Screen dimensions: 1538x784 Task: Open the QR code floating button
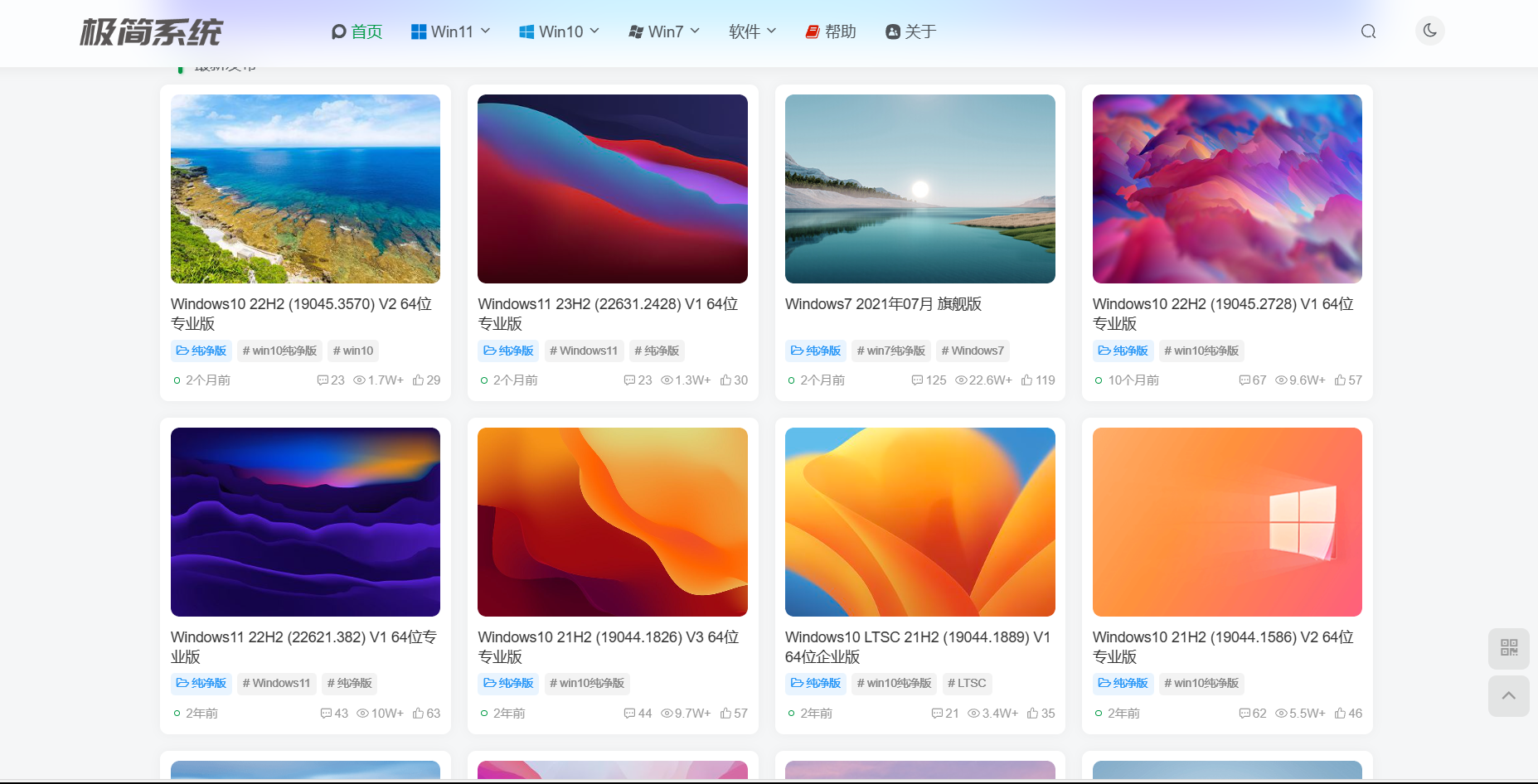click(x=1508, y=648)
